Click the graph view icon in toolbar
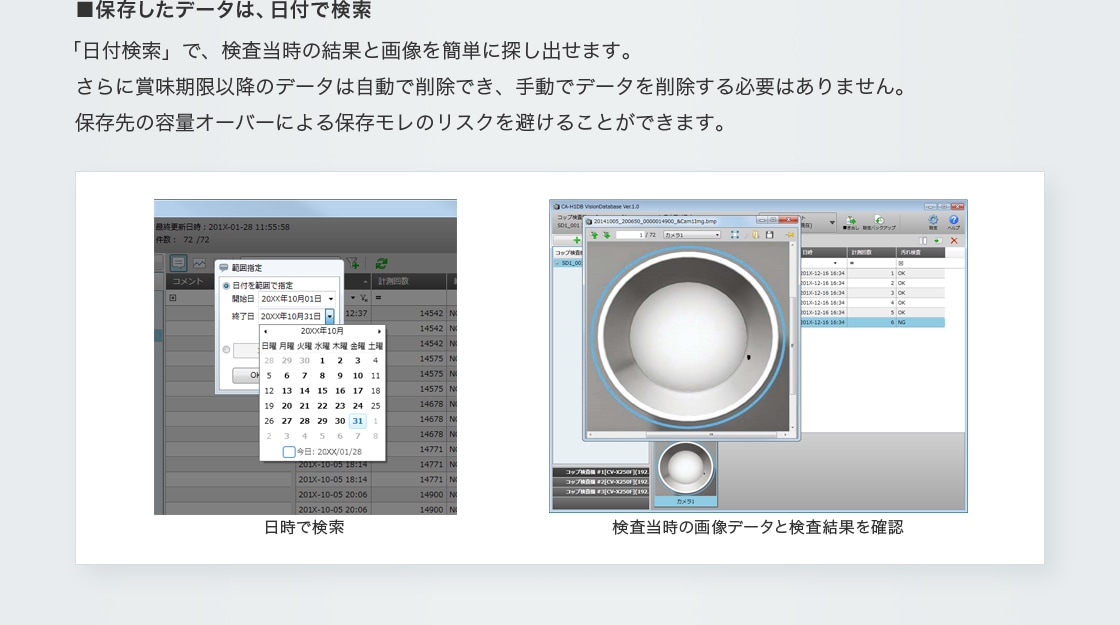This screenshot has width=1120, height=625. click(x=198, y=263)
